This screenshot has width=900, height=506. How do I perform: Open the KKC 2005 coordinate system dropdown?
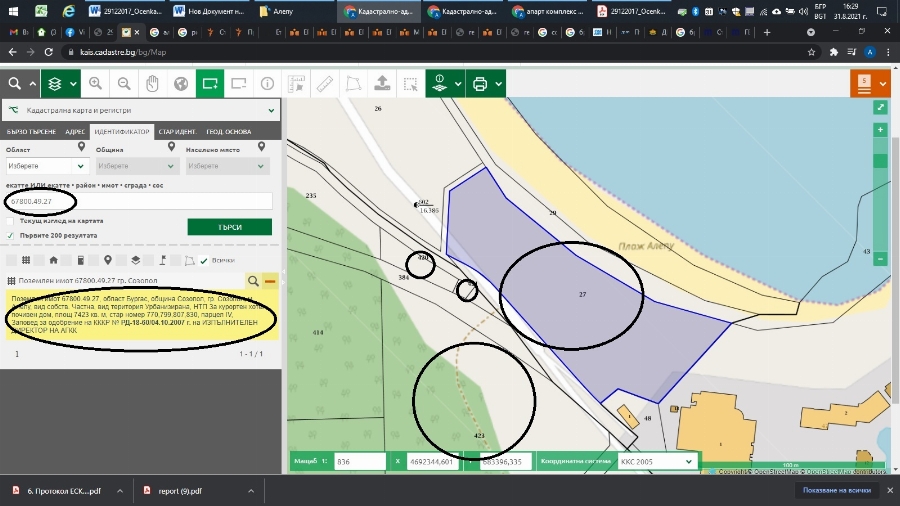[x=656, y=462]
